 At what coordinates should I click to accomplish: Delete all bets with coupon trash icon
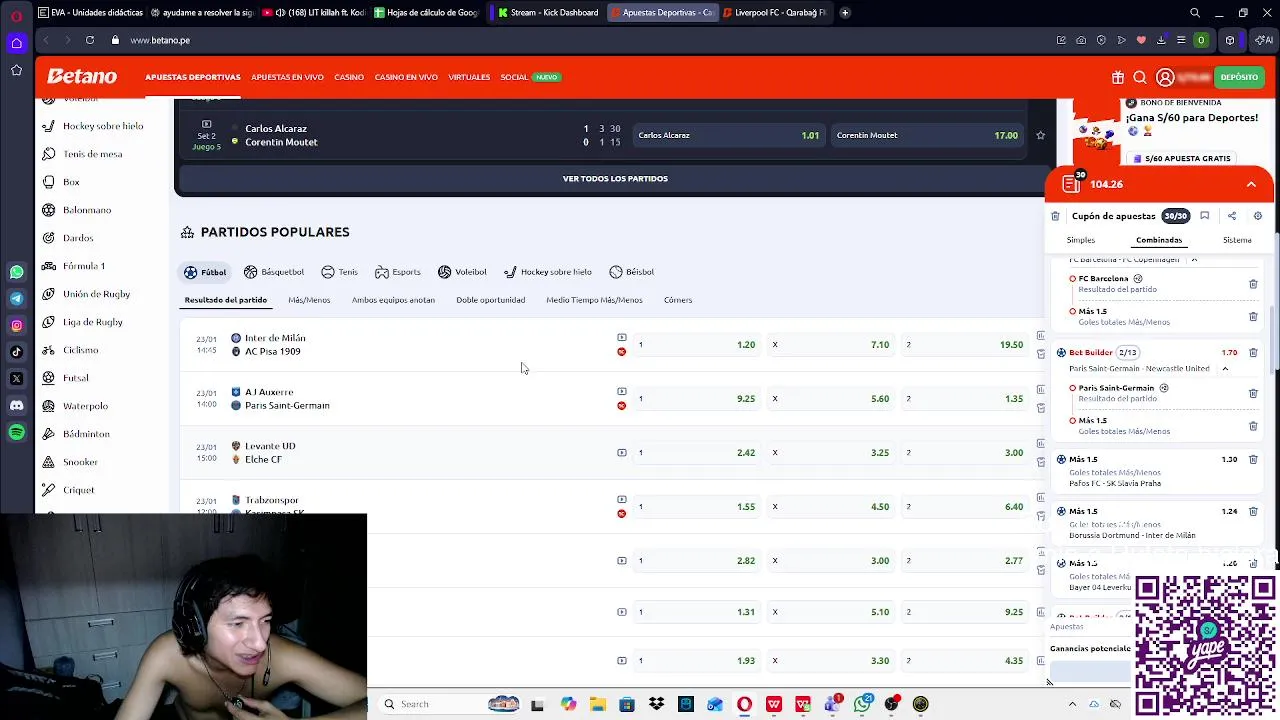[x=1055, y=216]
